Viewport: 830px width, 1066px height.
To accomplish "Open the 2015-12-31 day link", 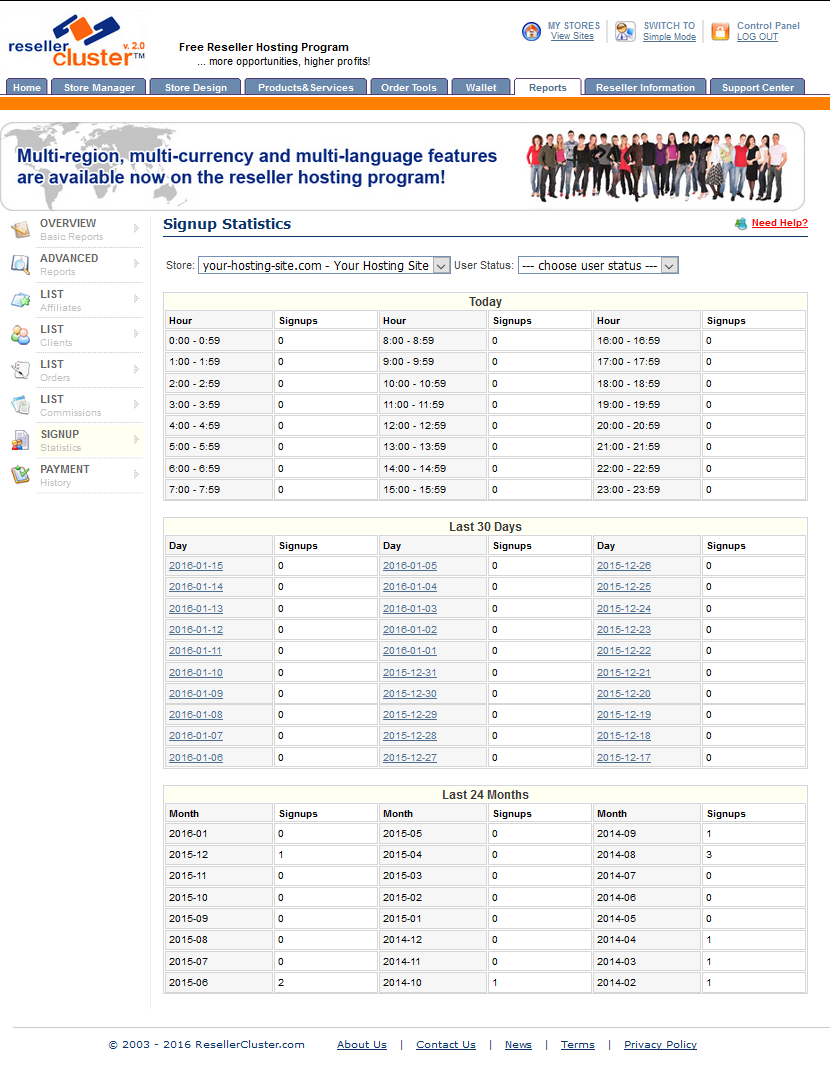I will tap(410, 672).
